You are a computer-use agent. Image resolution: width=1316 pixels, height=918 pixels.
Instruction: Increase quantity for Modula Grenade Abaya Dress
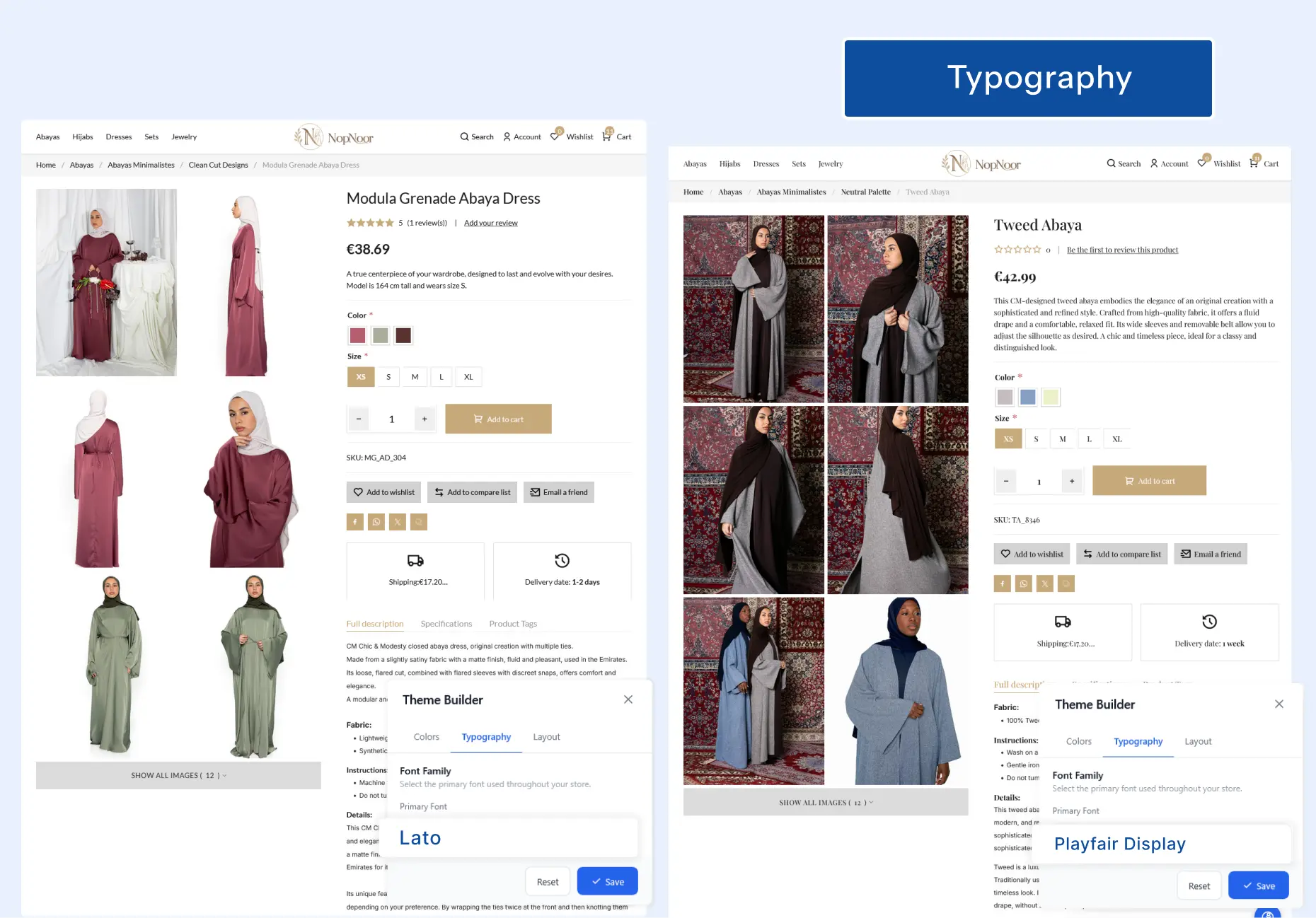(x=425, y=419)
